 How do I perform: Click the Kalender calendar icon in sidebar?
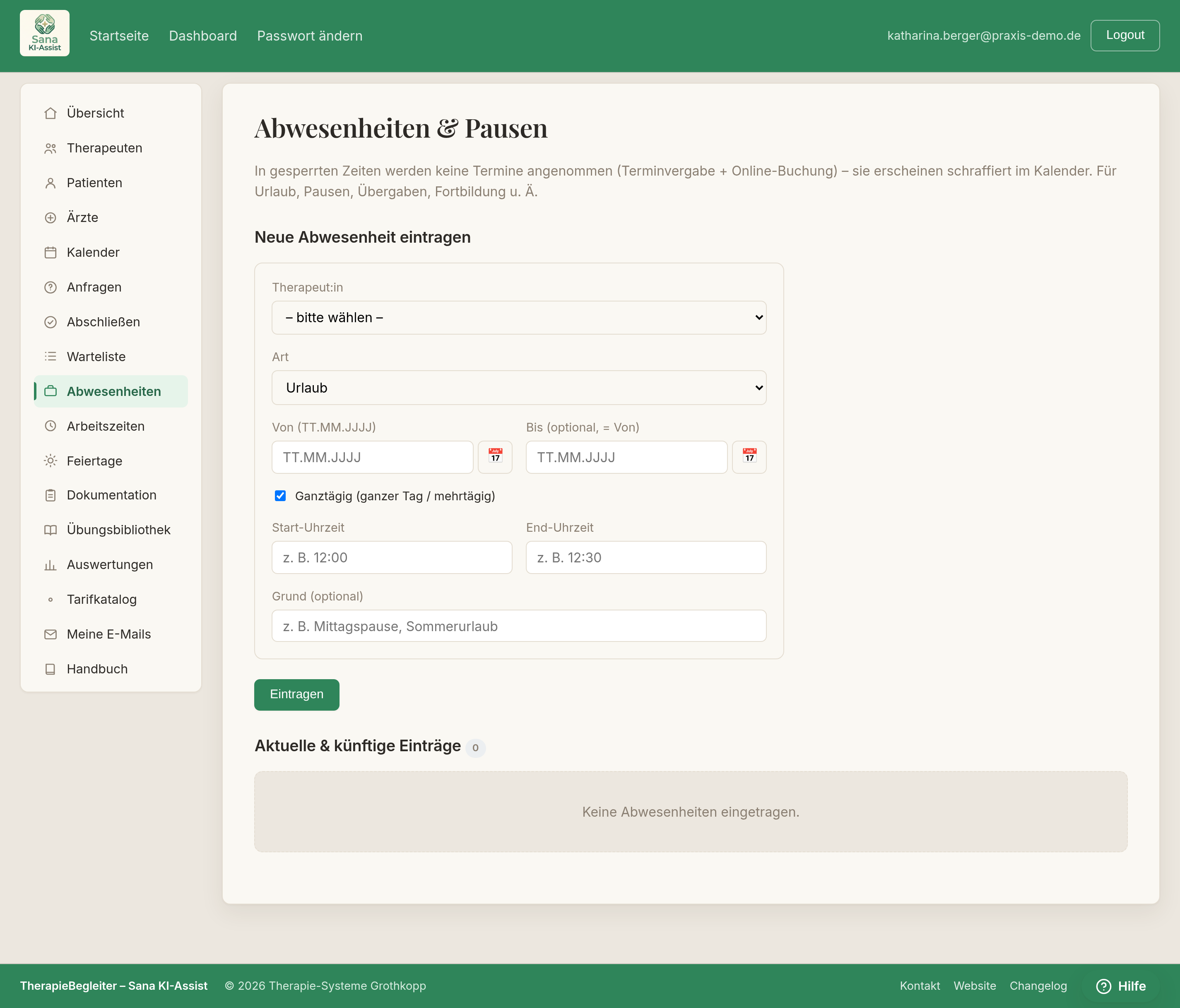click(51, 252)
